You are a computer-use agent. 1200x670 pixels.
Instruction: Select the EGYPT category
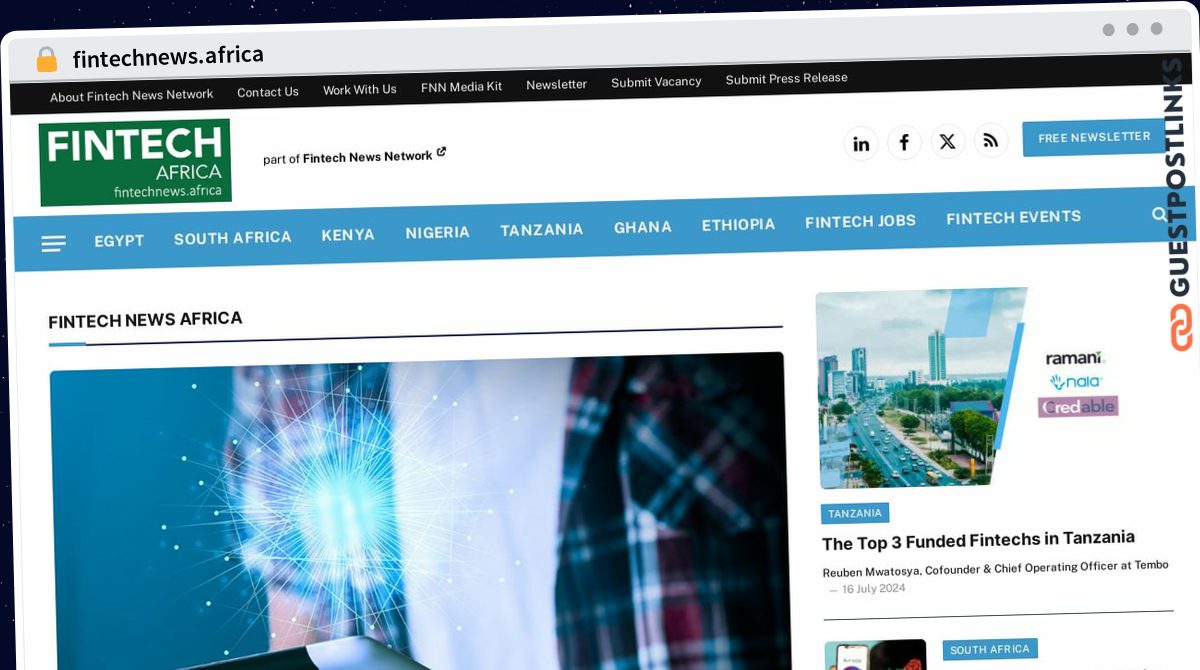pos(119,241)
